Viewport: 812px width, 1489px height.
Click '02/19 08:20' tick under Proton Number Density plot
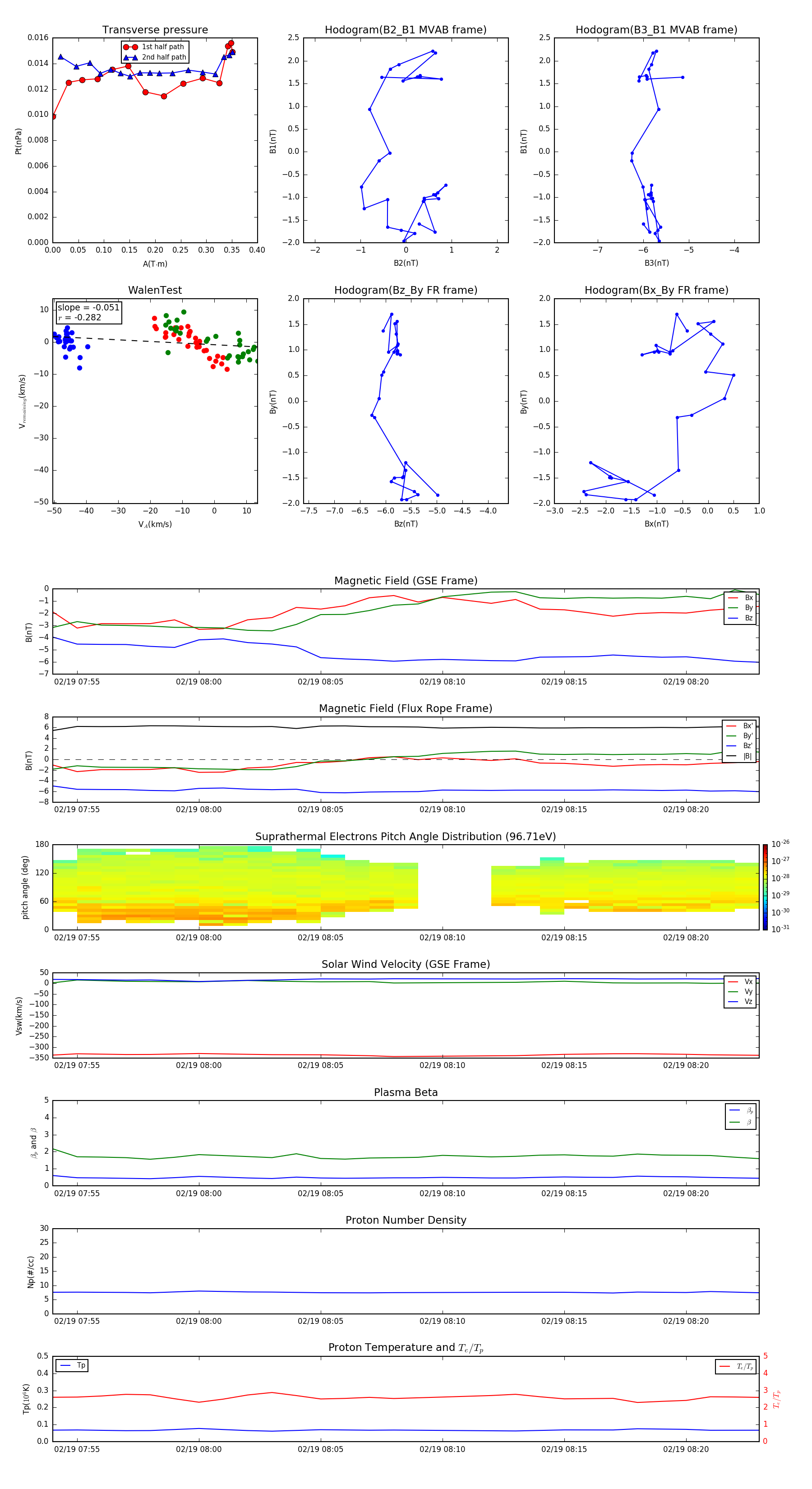coord(685,1321)
